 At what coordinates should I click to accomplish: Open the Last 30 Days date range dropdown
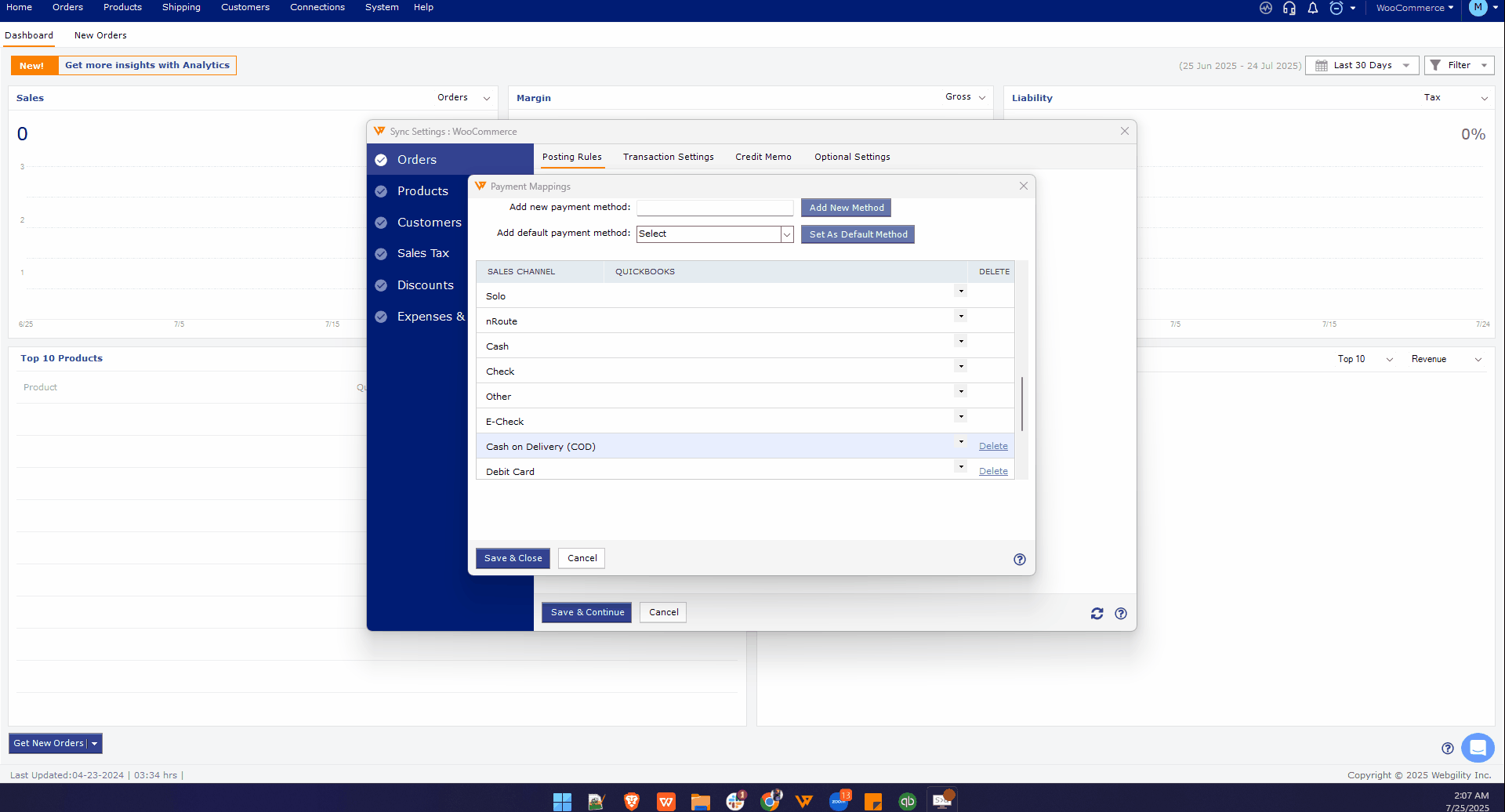1362,65
